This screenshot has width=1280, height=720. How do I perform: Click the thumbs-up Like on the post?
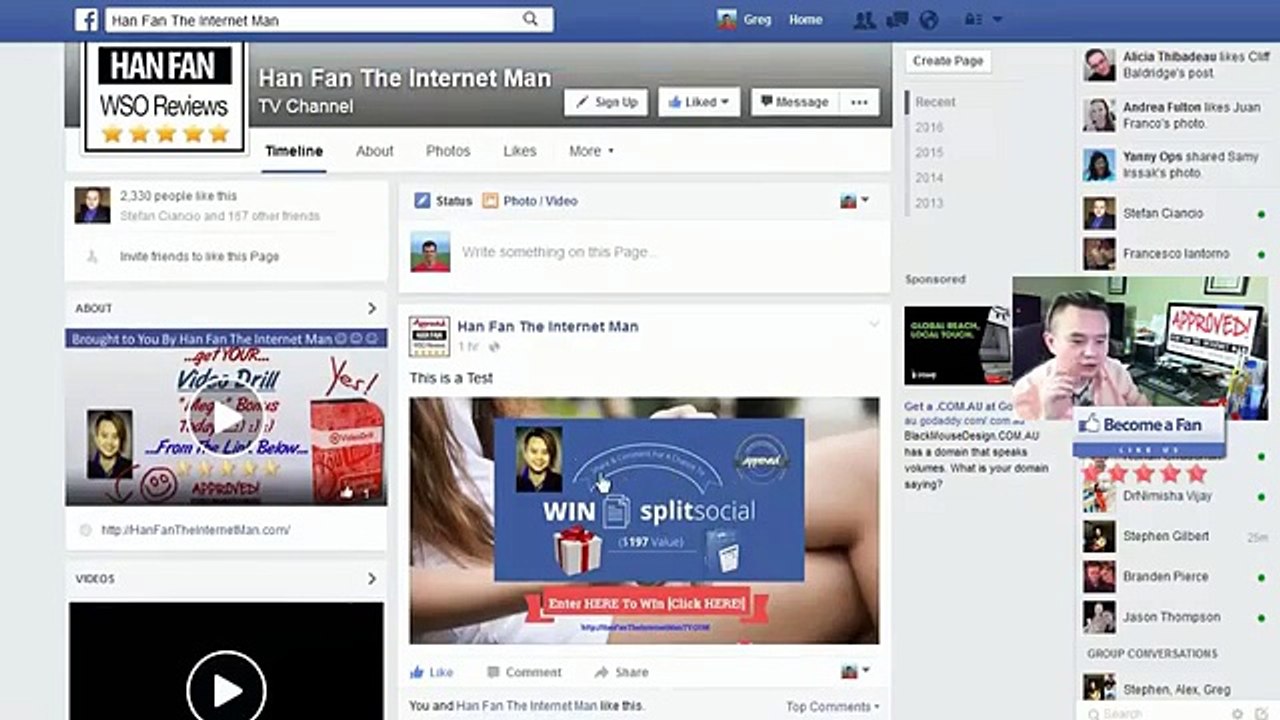[431, 672]
